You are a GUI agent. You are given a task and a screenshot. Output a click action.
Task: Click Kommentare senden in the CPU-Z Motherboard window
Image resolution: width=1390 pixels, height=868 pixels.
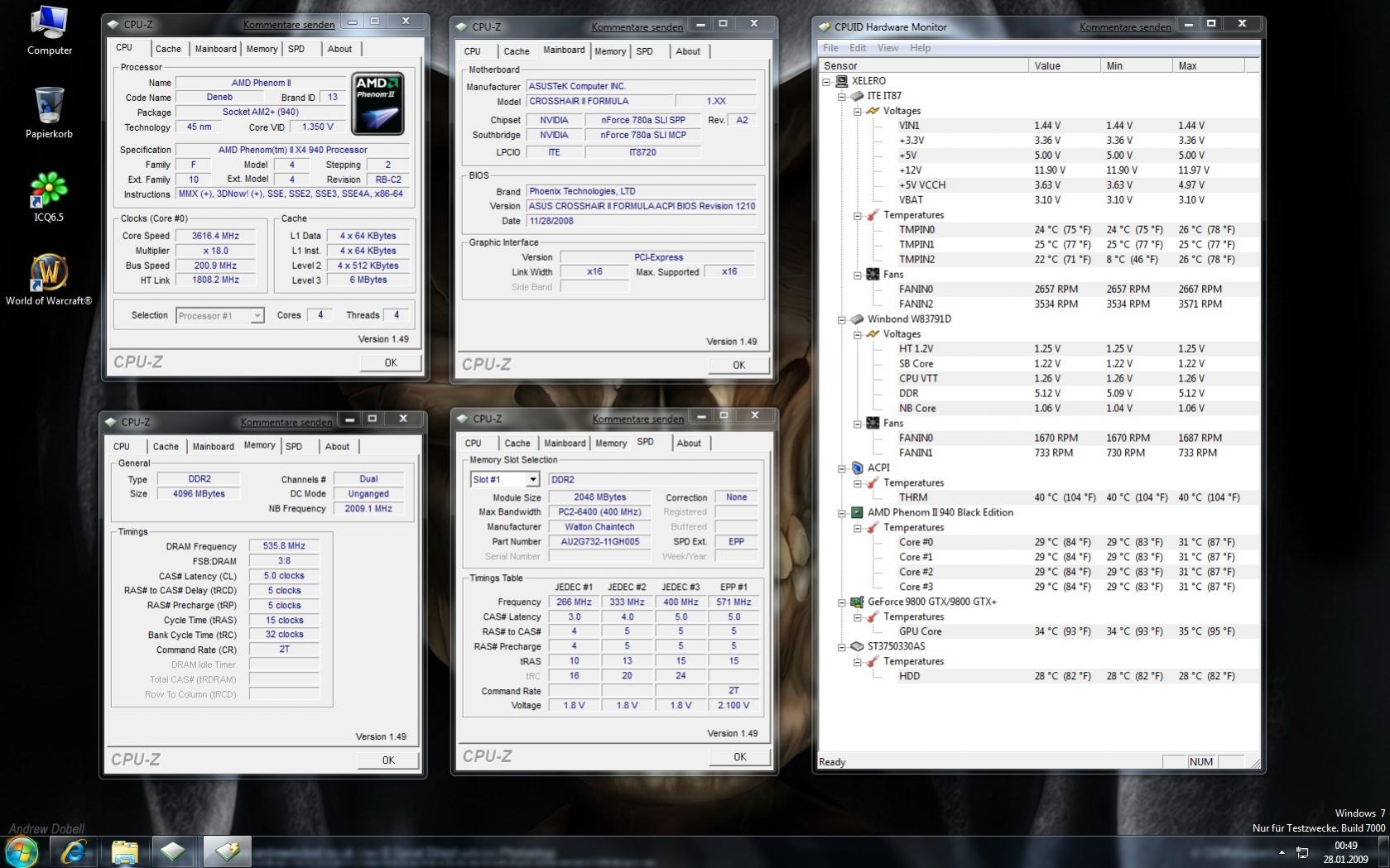(637, 27)
